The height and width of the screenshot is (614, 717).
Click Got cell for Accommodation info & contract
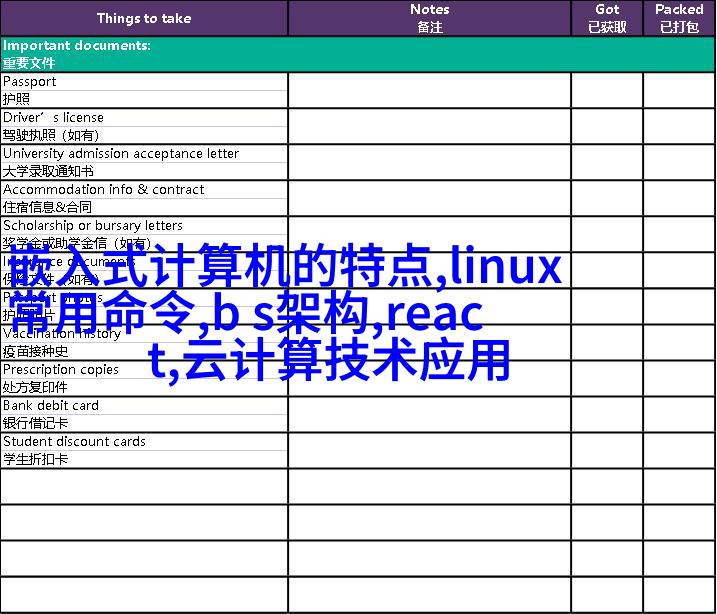tap(607, 198)
